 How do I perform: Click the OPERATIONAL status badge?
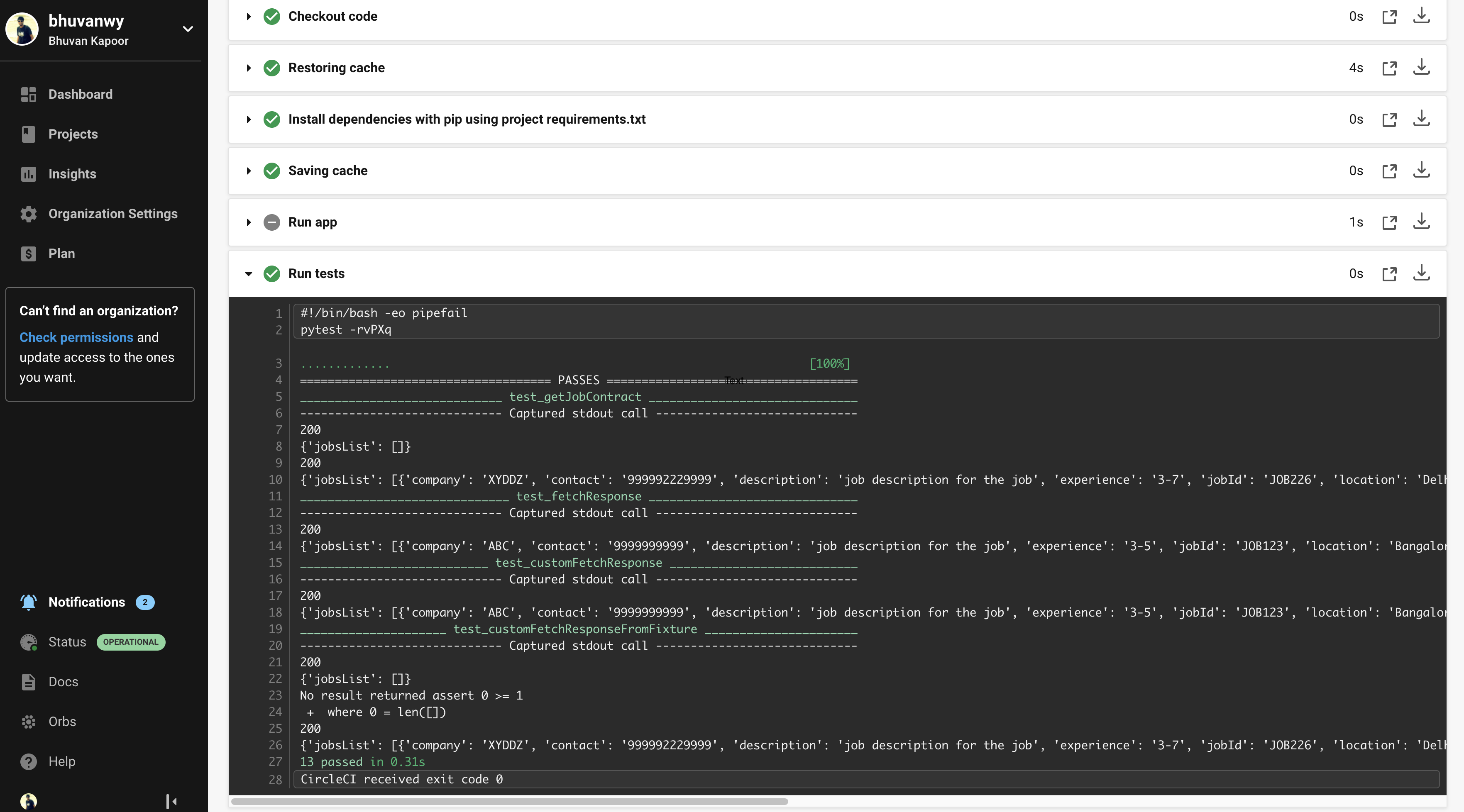(x=131, y=642)
